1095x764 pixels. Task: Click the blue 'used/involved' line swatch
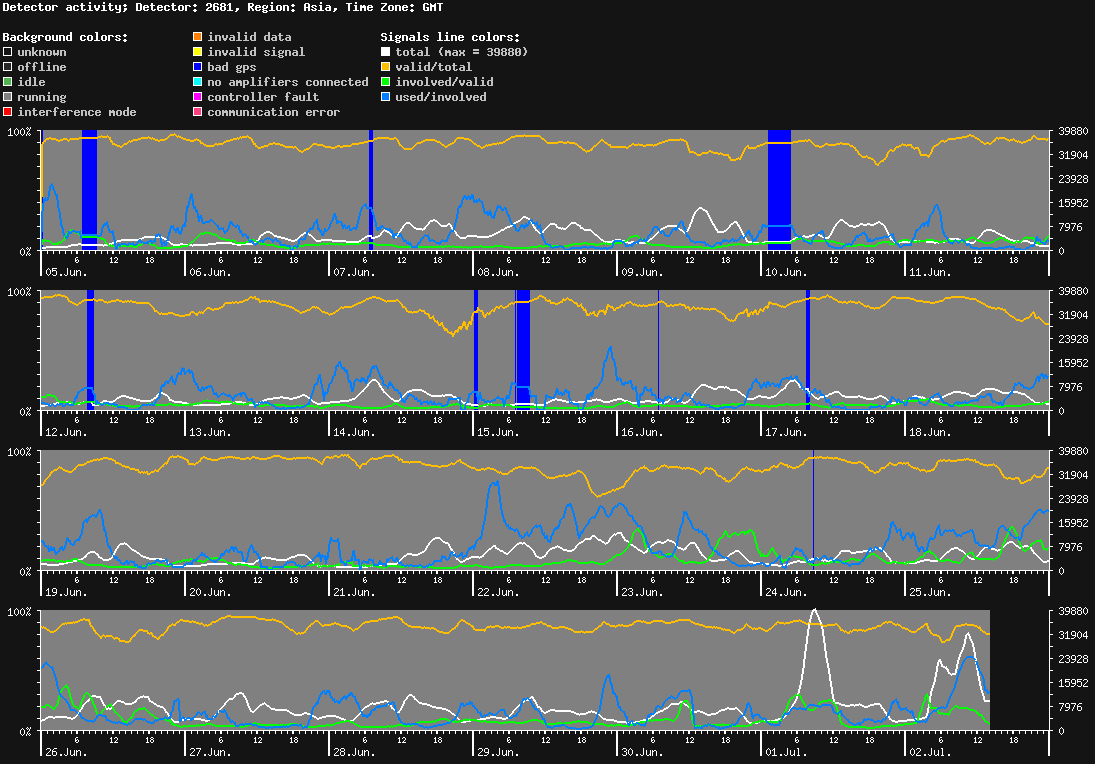pos(385,97)
